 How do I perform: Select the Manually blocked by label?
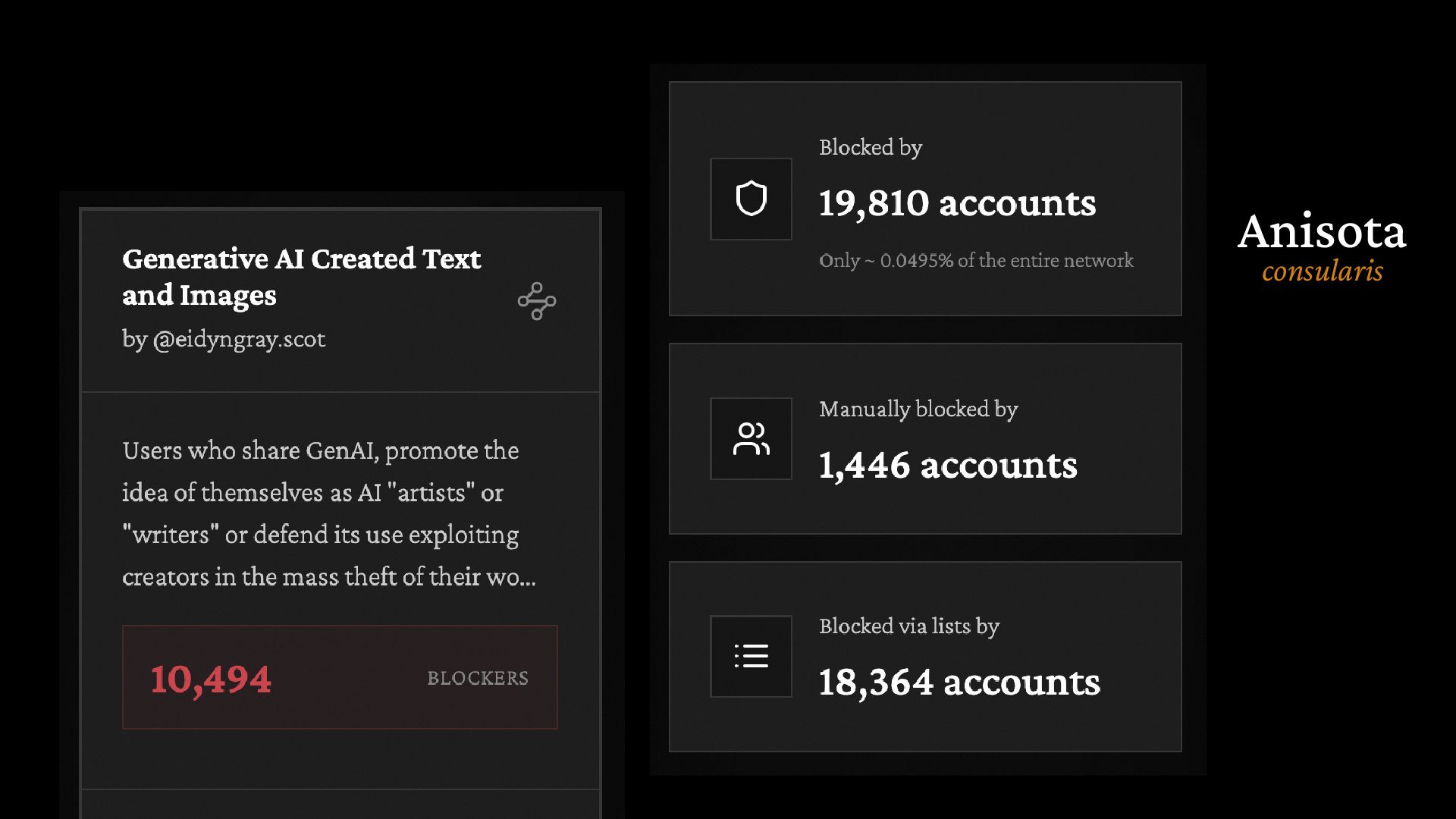(x=918, y=409)
